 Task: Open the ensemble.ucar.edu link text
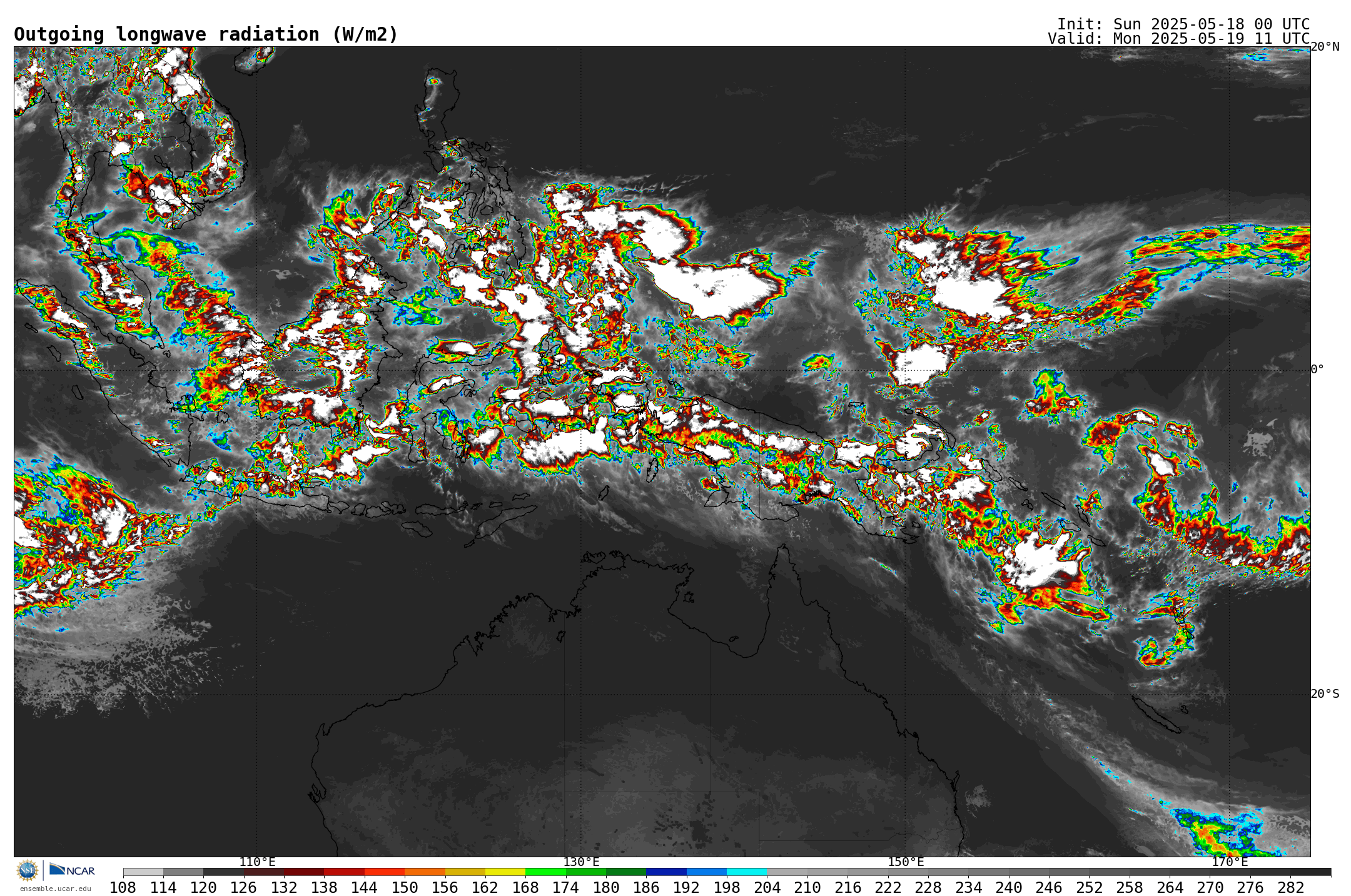point(56,888)
